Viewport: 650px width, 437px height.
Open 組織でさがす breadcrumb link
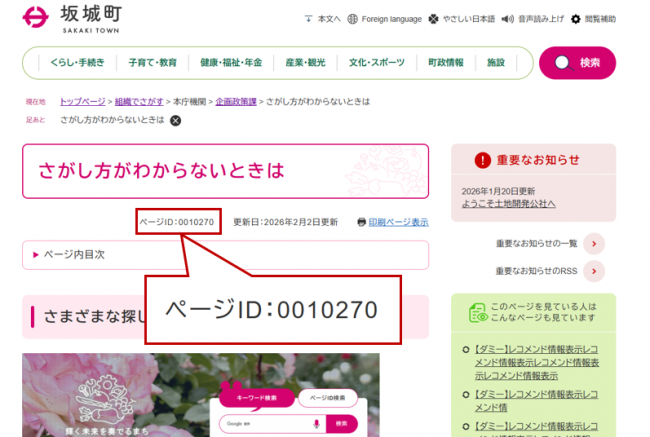[139, 102]
